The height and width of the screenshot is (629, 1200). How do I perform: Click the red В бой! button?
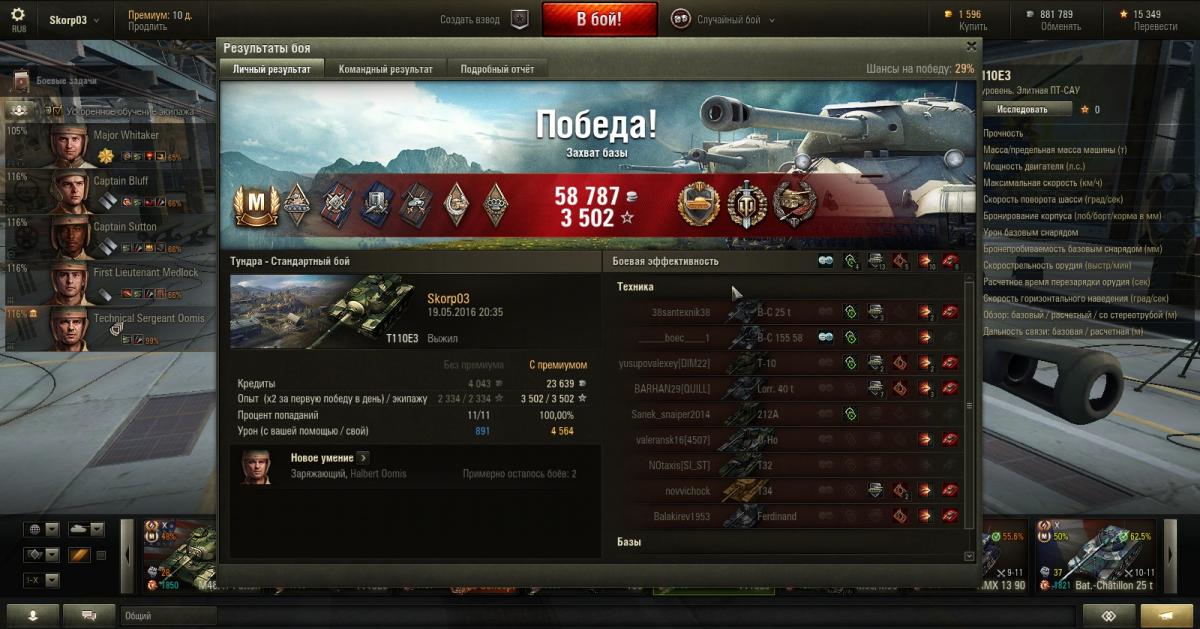coord(600,19)
